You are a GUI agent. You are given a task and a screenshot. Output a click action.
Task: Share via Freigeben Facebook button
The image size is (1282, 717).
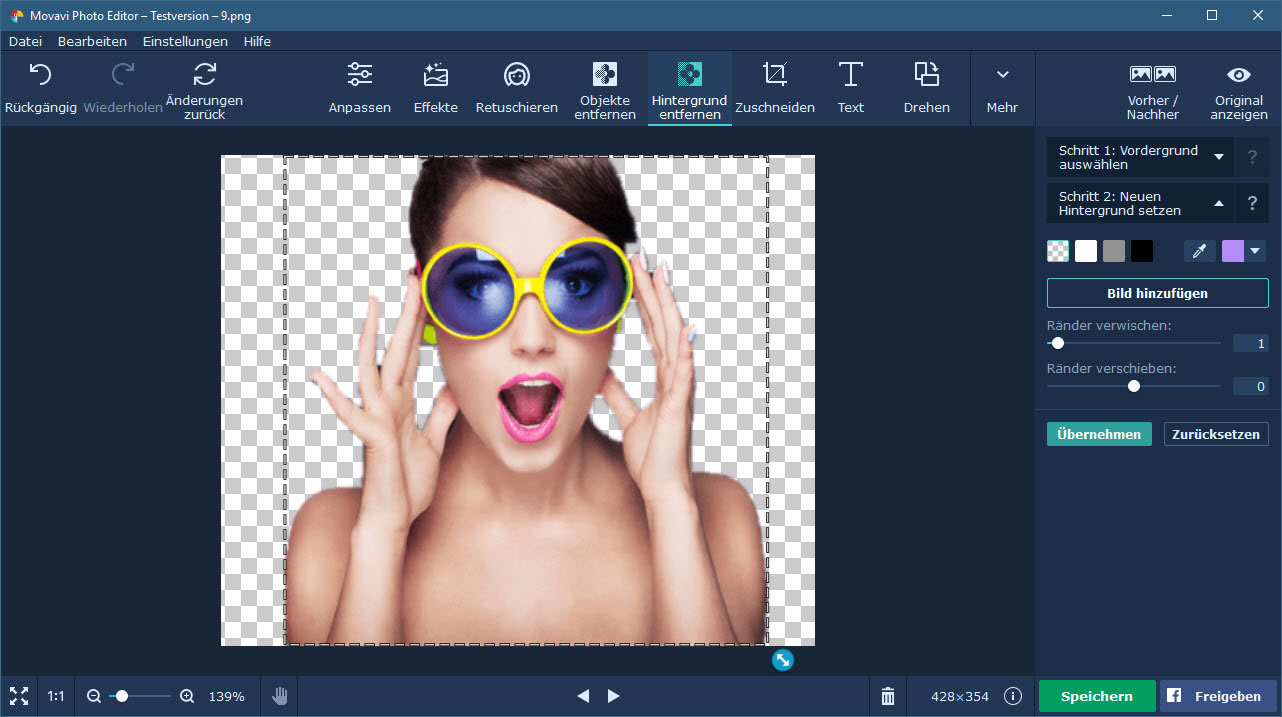click(1218, 696)
